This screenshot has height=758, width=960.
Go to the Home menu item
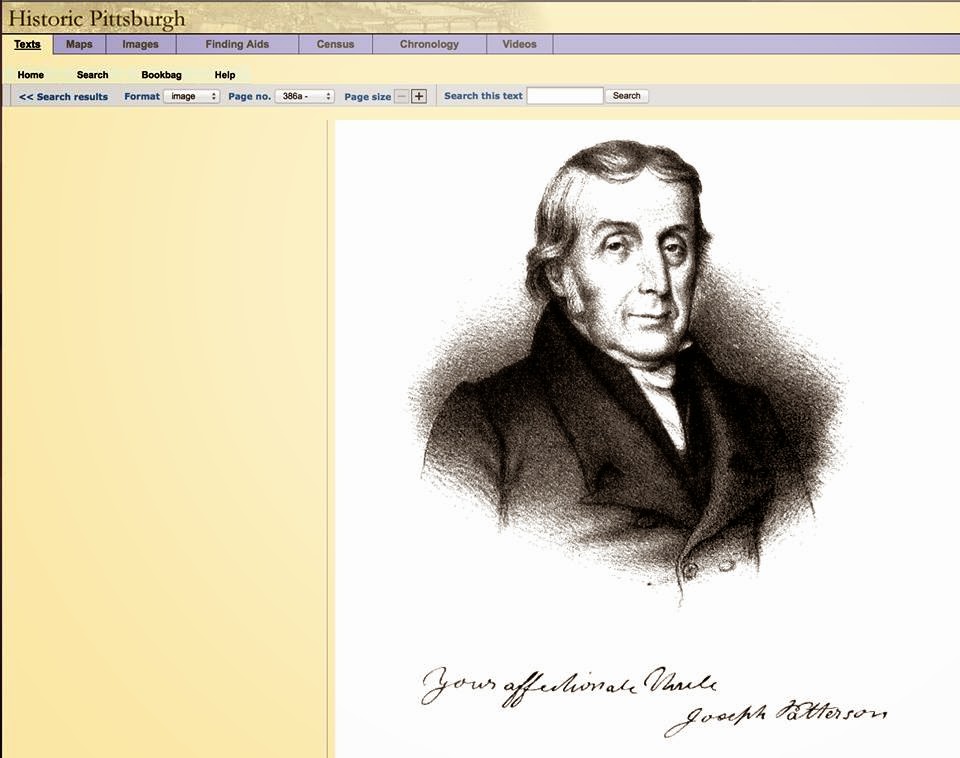[31, 75]
